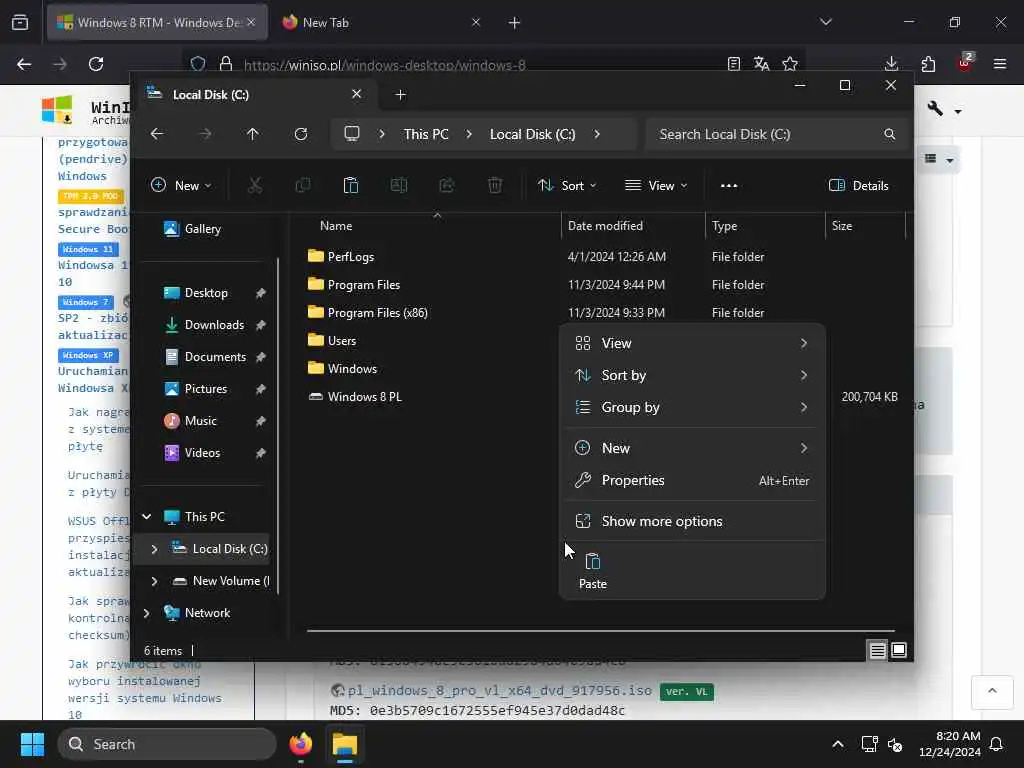
Task: Reload the Firefox page
Action: (96, 64)
